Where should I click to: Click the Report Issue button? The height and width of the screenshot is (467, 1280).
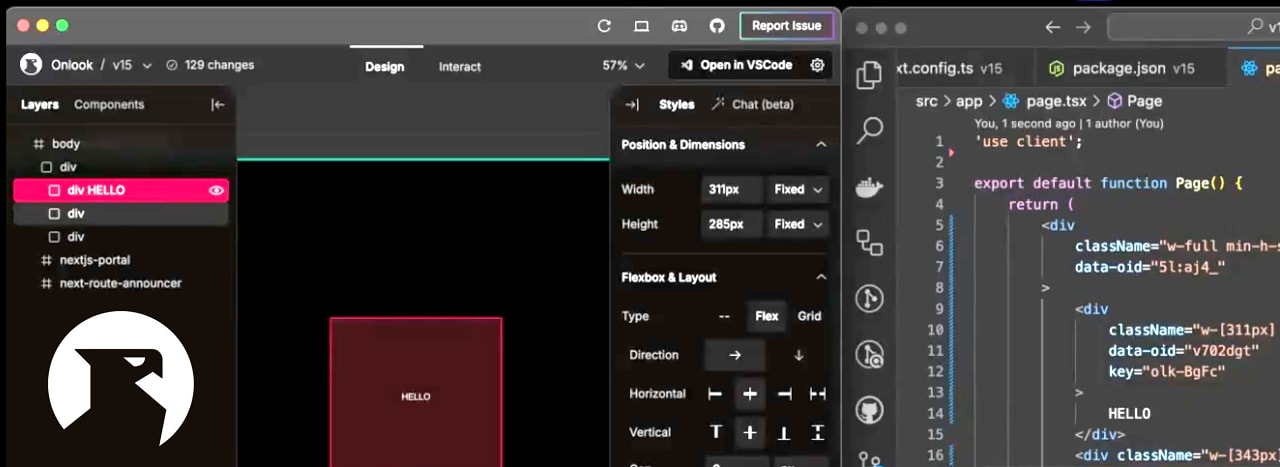coord(786,26)
